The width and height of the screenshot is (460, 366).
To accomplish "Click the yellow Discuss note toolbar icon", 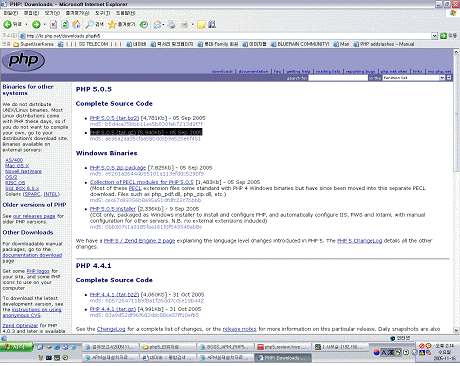I will (201, 24).
